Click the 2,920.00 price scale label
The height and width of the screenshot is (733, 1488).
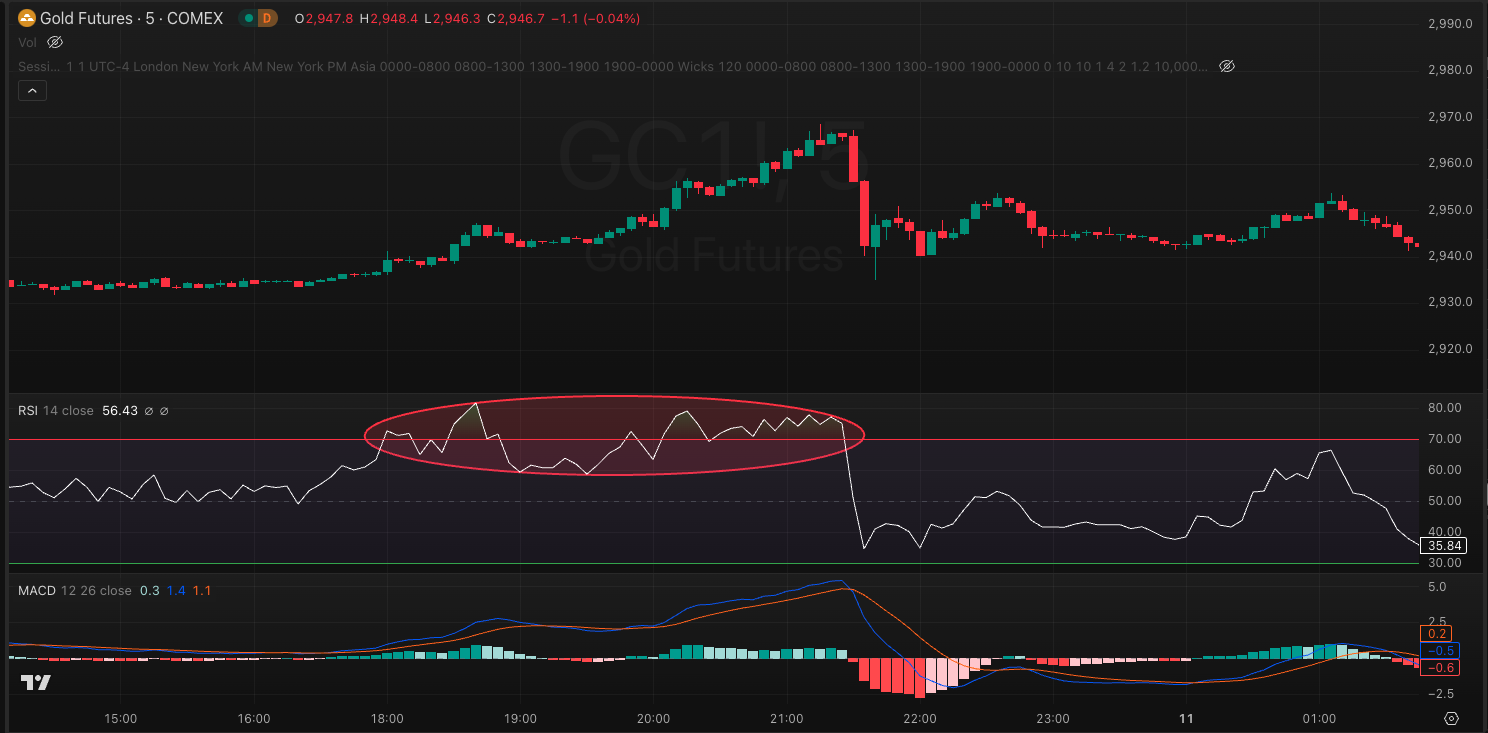click(1451, 349)
